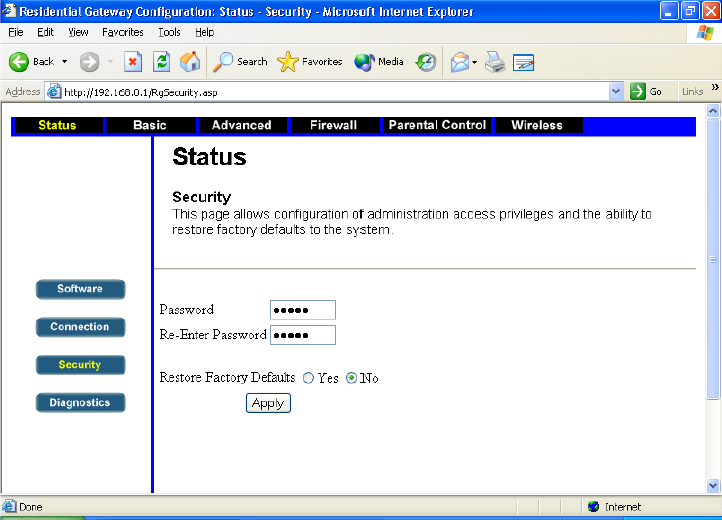
Task: Open the Software status page
Action: point(80,289)
